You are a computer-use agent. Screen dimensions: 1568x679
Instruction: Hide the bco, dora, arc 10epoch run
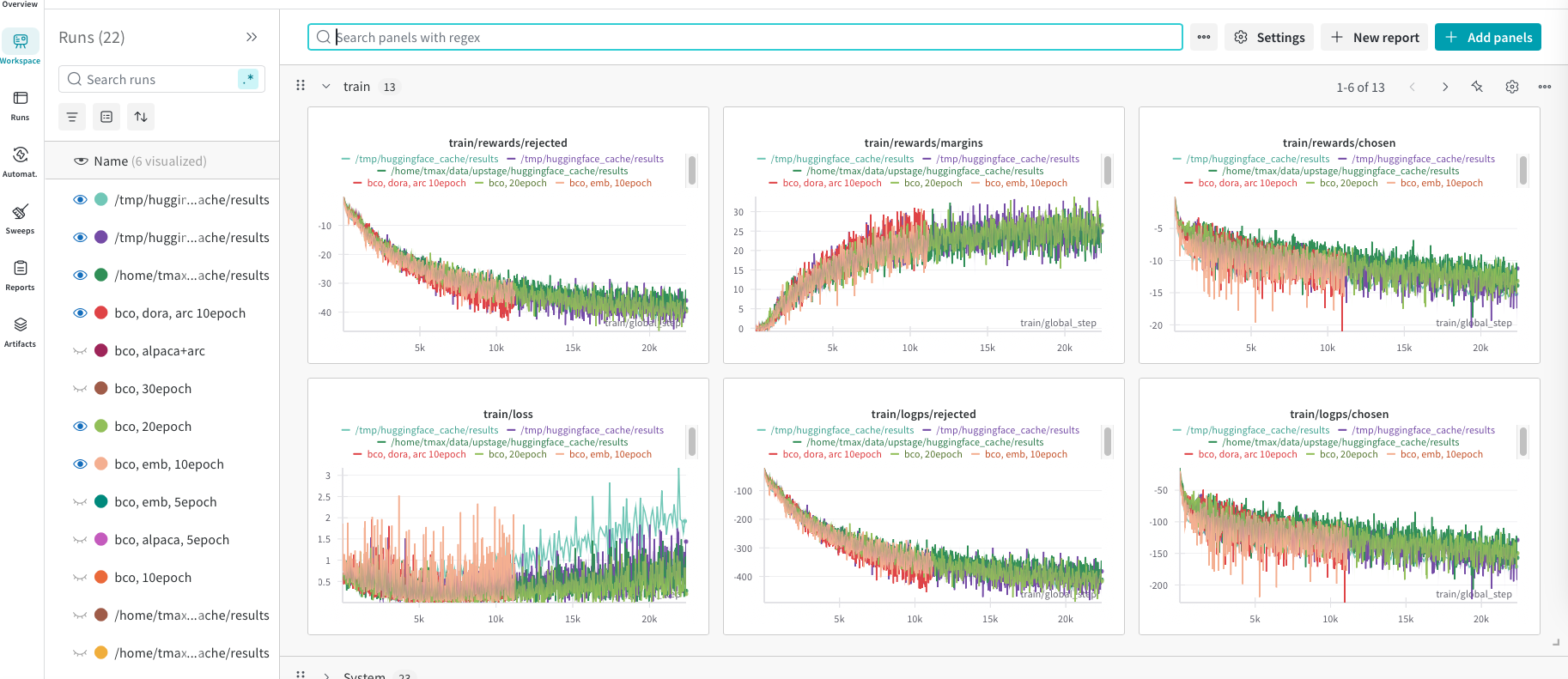click(81, 313)
